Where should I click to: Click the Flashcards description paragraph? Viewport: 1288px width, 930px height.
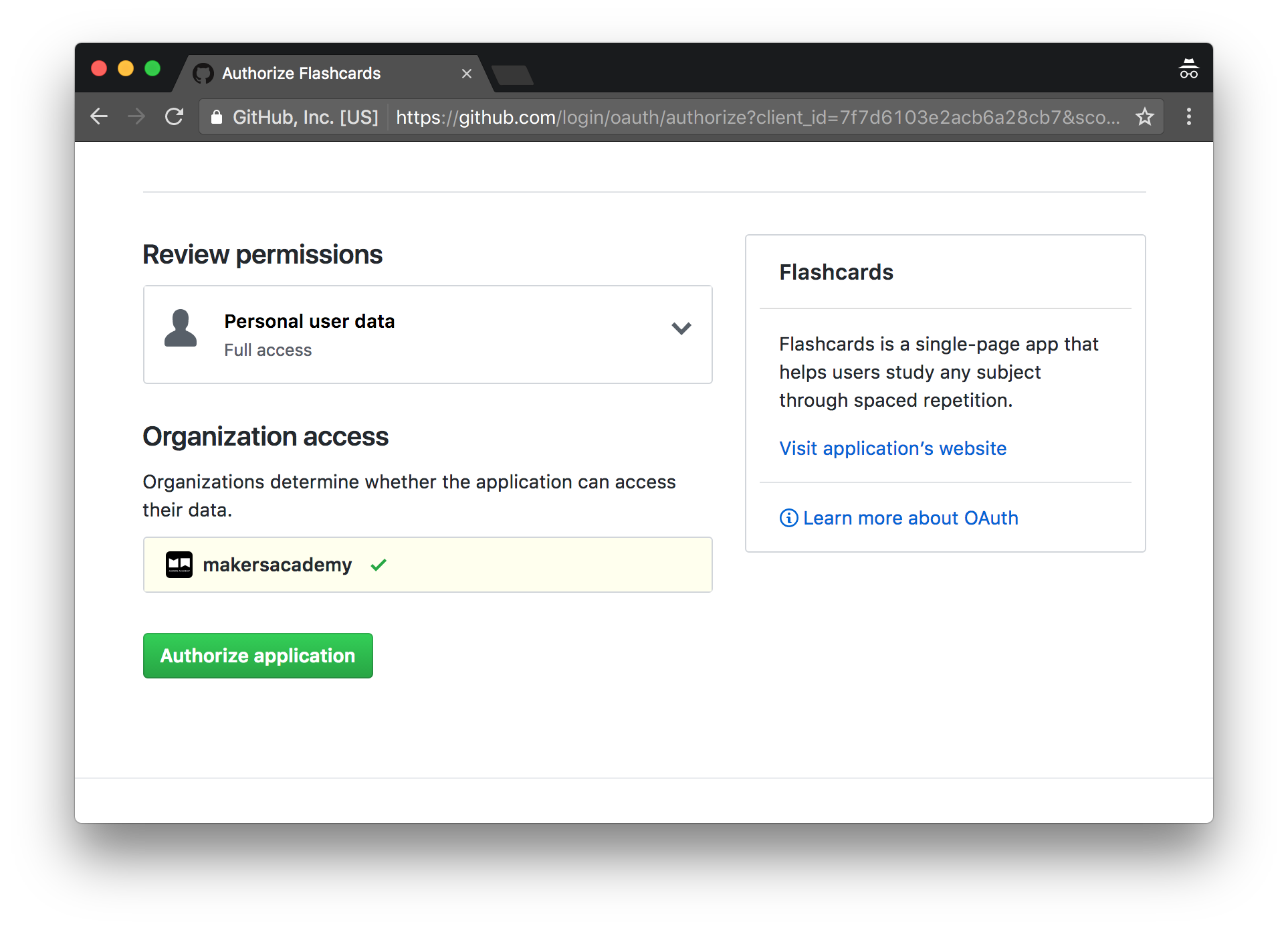(938, 372)
